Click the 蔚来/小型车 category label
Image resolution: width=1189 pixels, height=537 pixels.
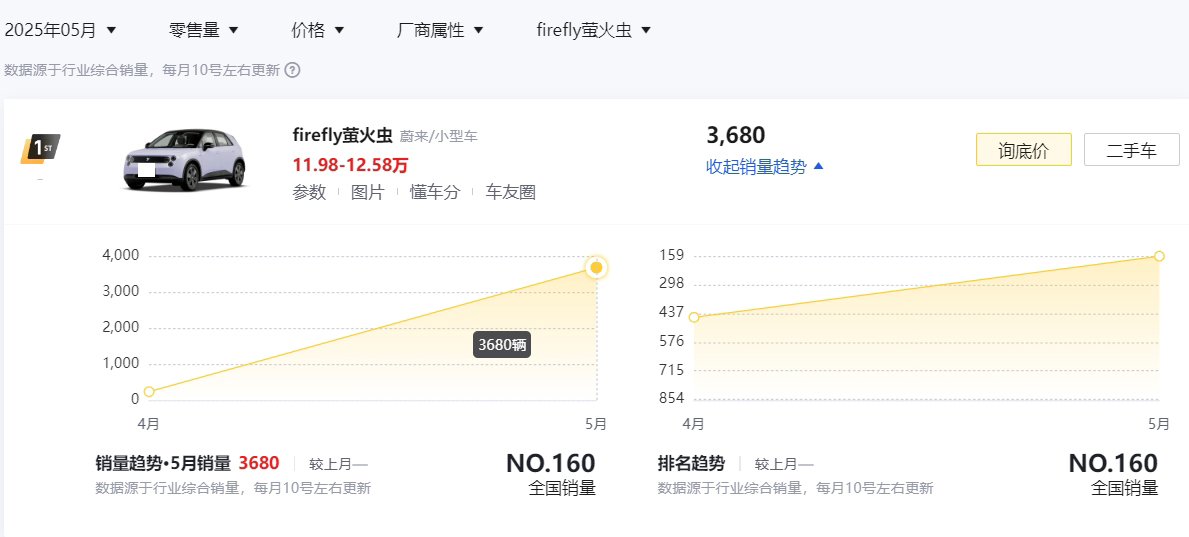439,137
